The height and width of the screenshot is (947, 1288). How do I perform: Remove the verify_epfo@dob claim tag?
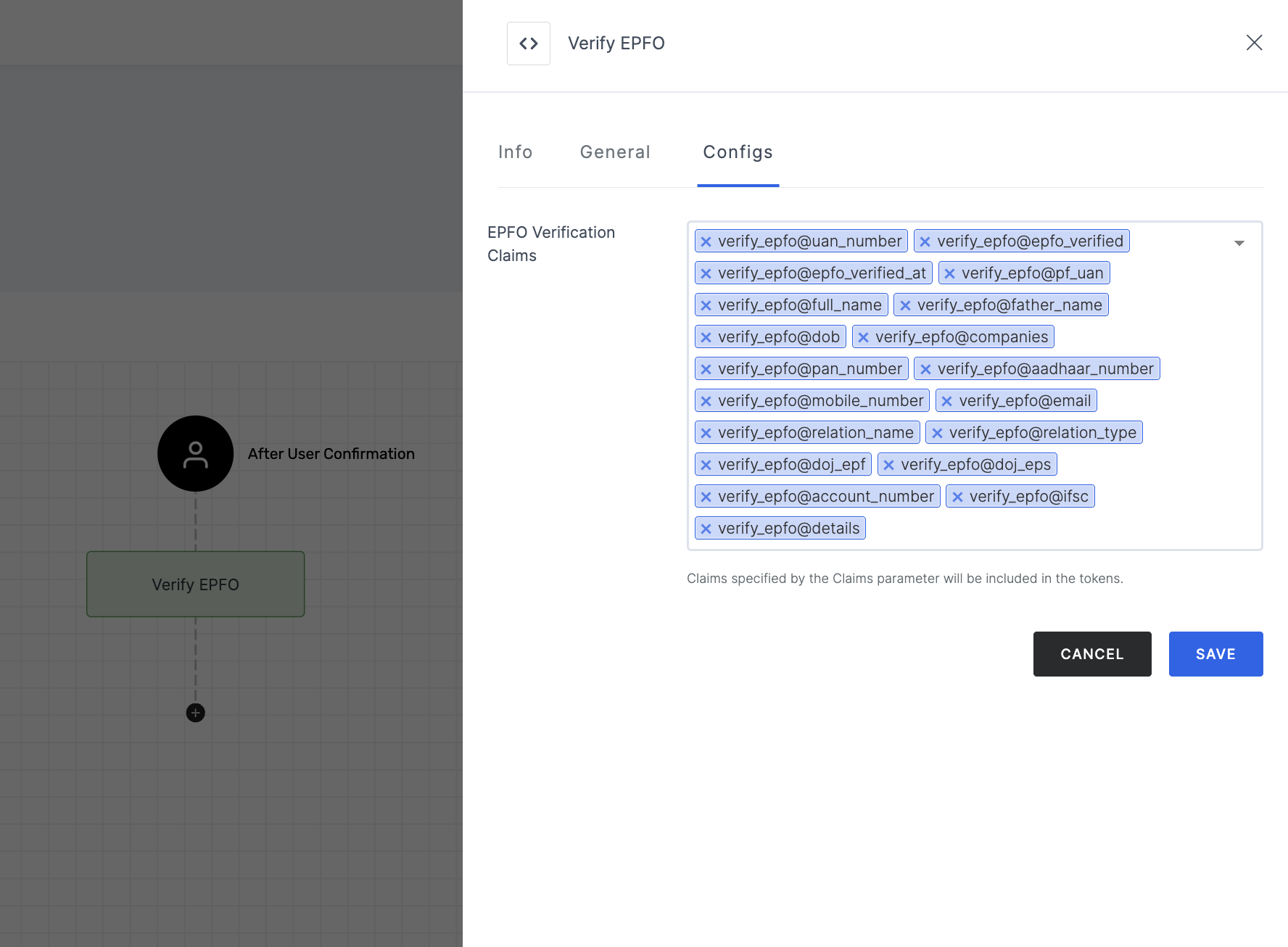pyautogui.click(x=706, y=337)
